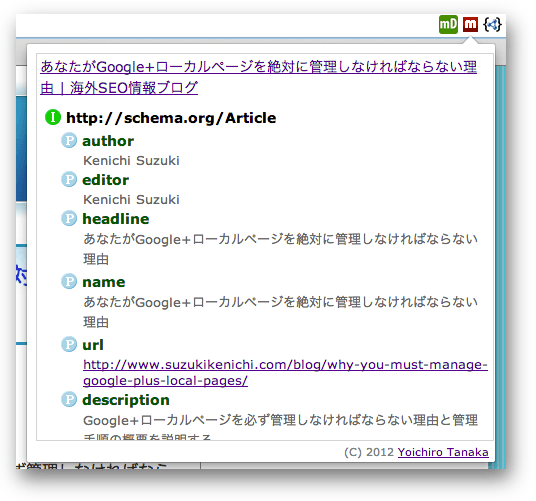Click the green mD extension icon
The image size is (536, 501).
coord(448,24)
